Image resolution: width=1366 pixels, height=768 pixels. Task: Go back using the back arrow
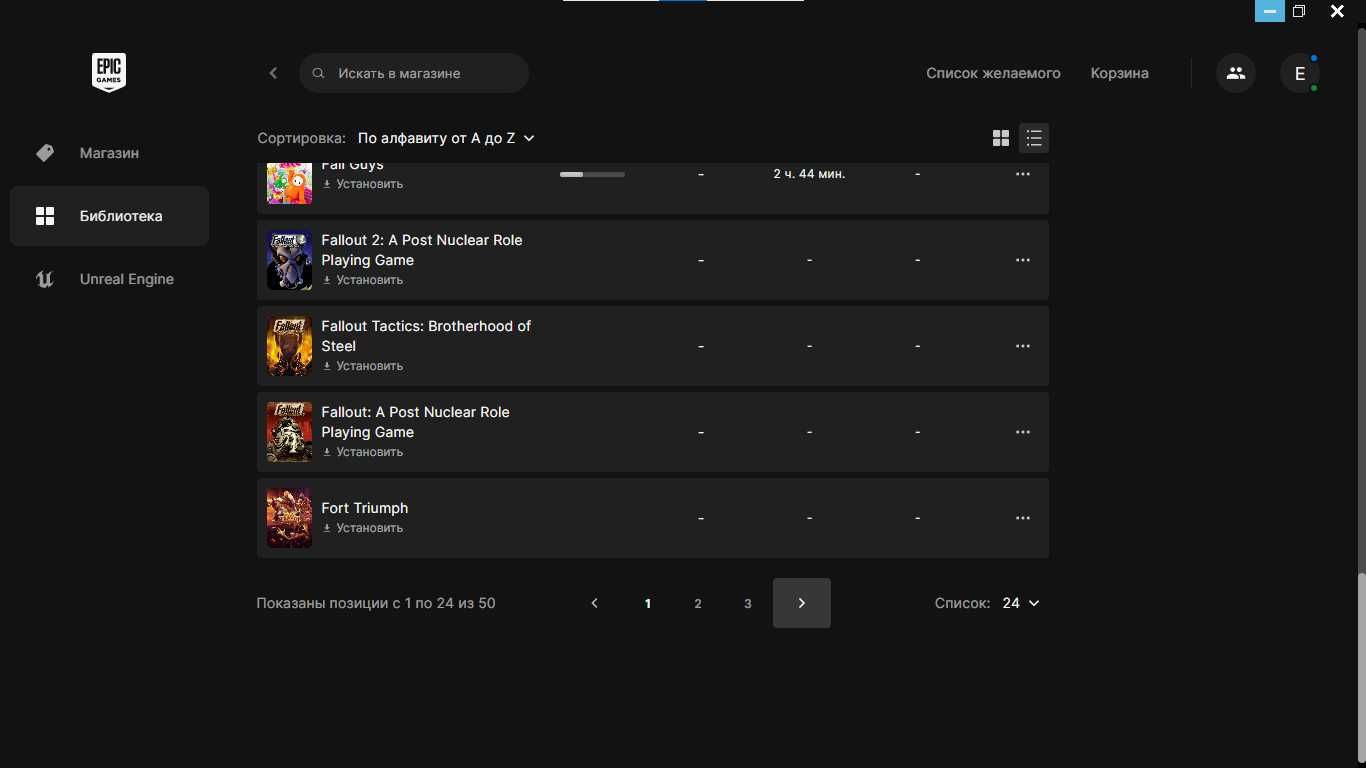coord(273,73)
